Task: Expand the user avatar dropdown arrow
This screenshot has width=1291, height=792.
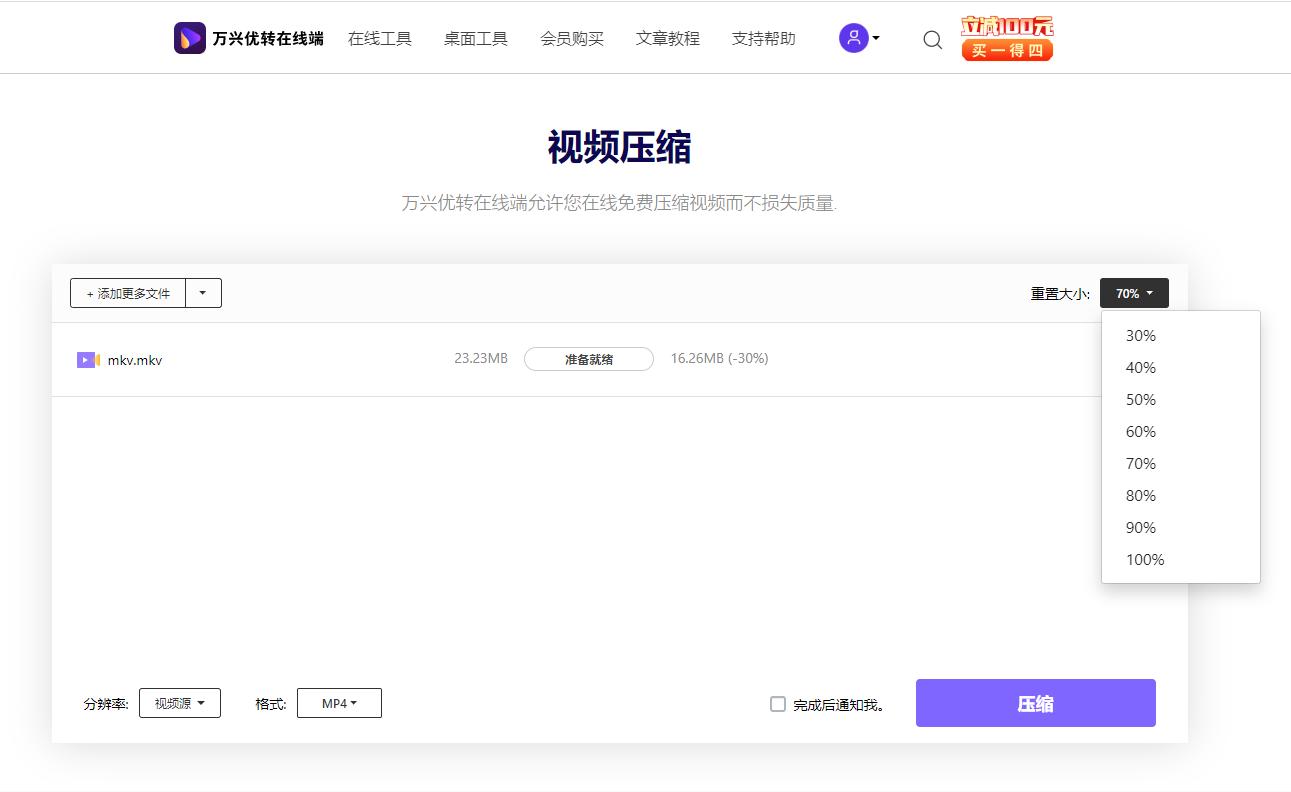Action: 874,38
